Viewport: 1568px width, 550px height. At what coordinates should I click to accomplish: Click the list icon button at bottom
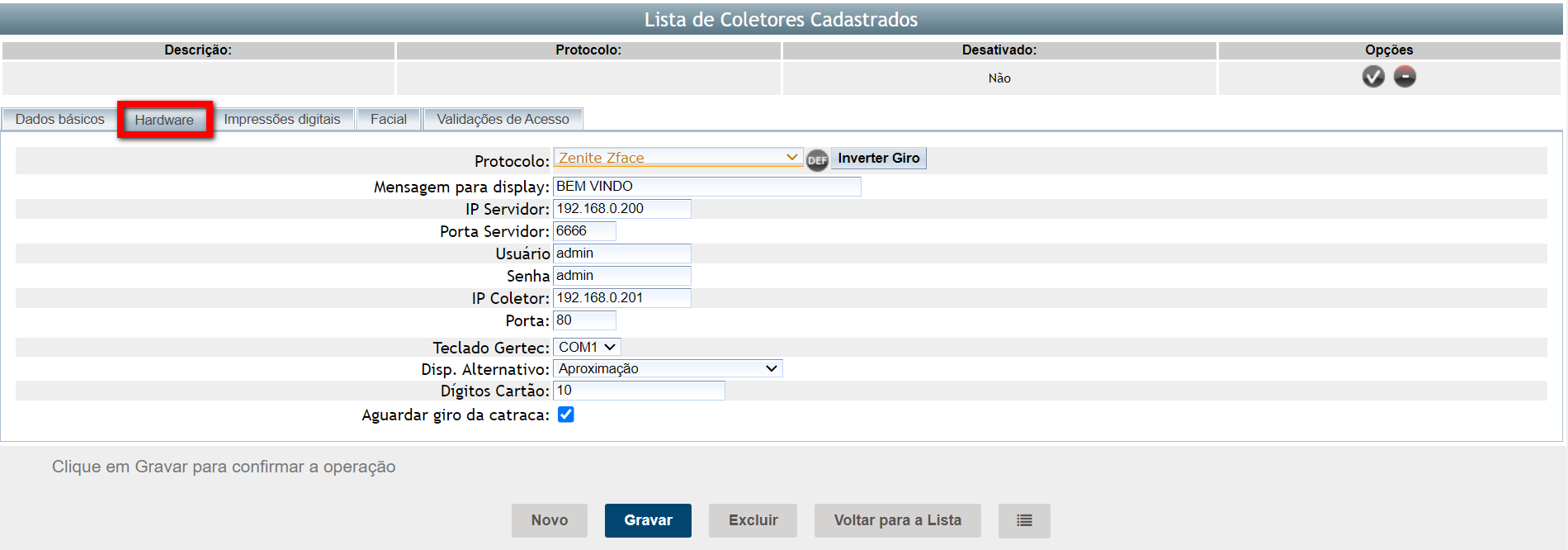pyautogui.click(x=1023, y=520)
